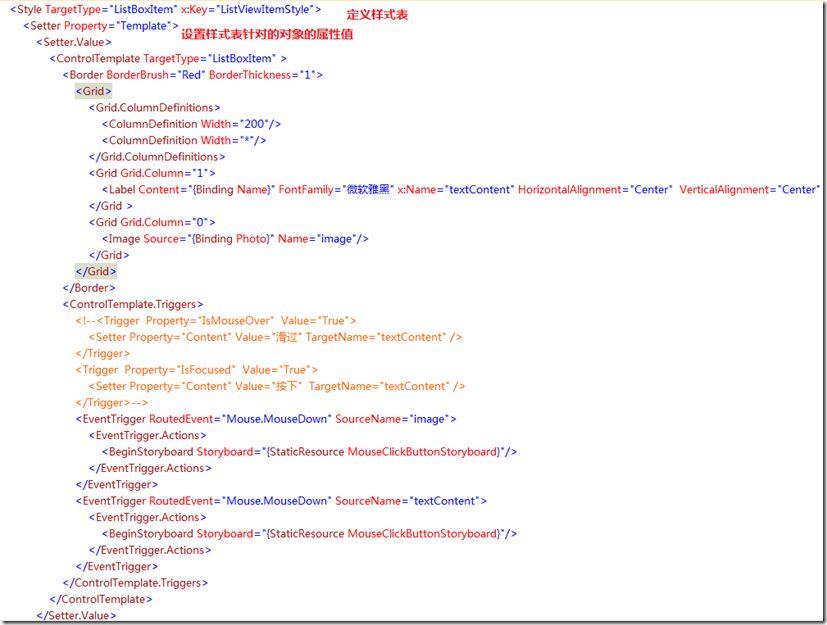Click the Setter Property="Template" line
This screenshot has width=827, height=625.
(101, 26)
